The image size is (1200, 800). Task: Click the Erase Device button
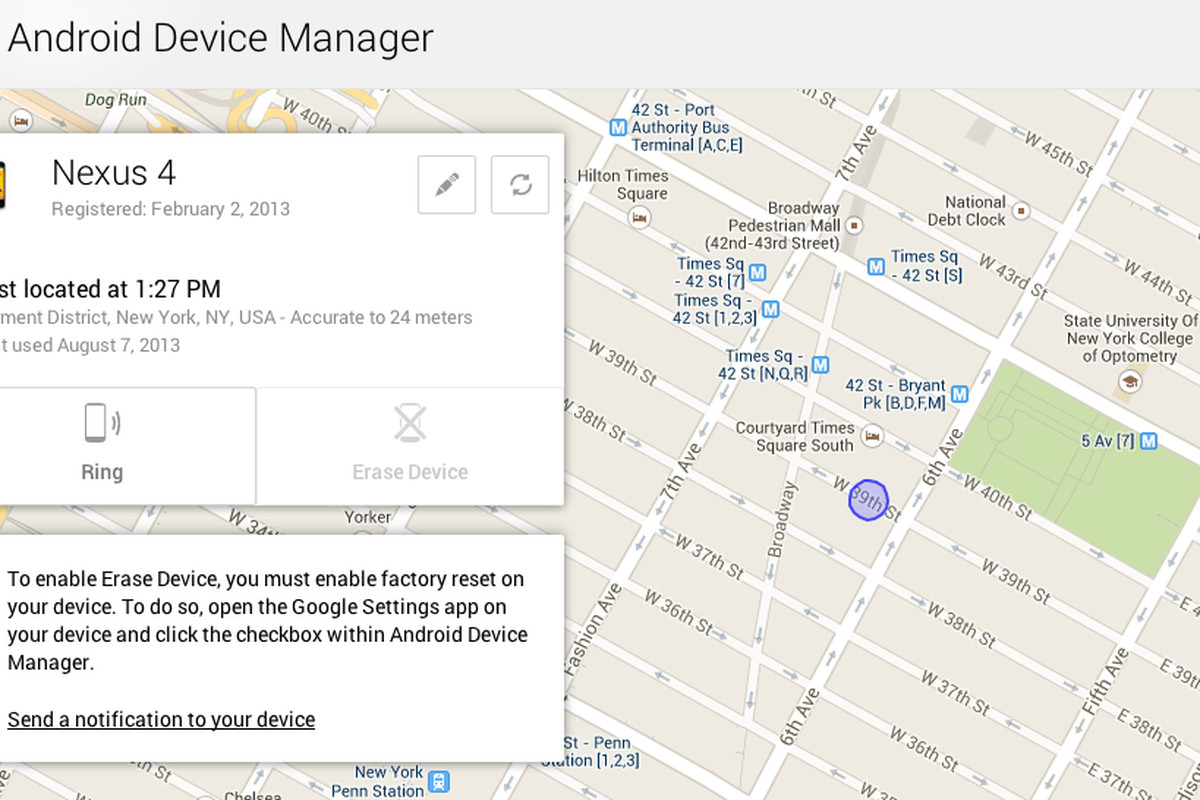[410, 445]
